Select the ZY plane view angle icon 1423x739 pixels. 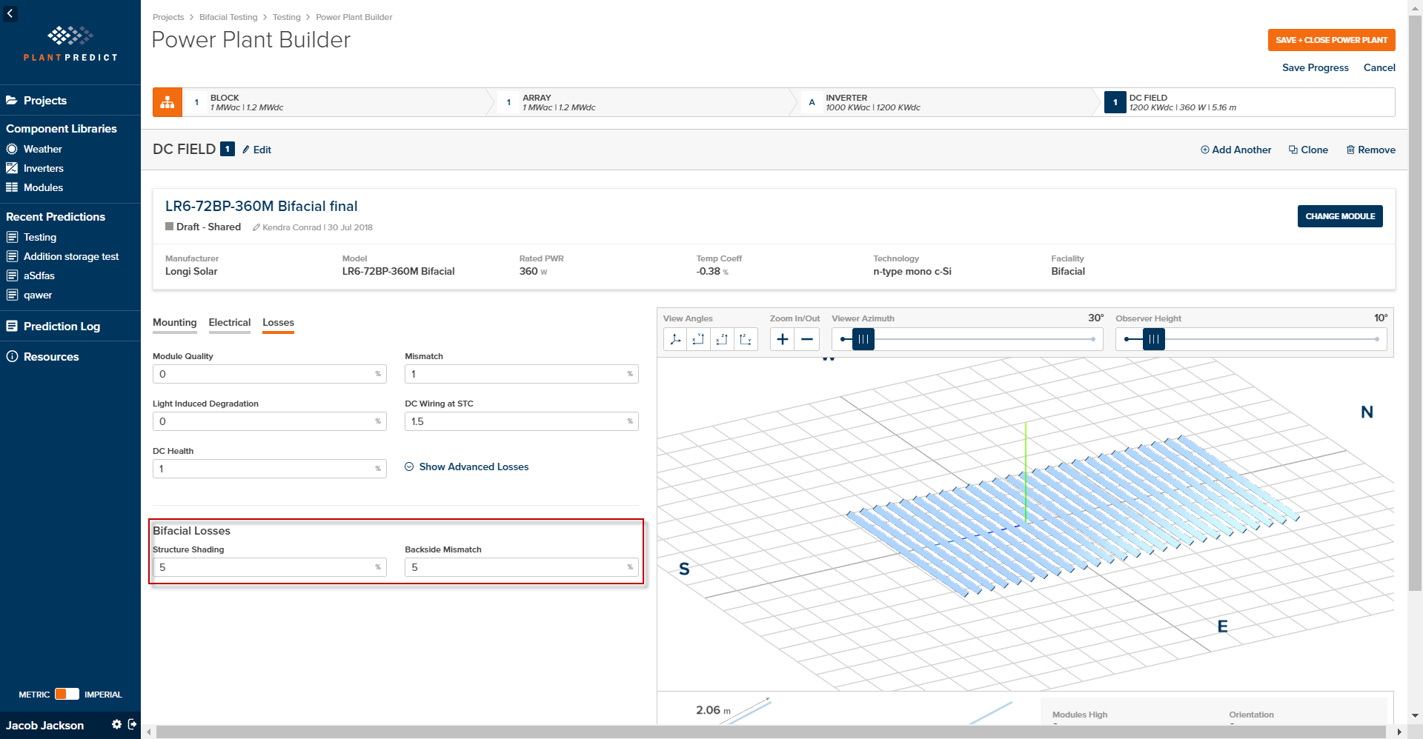pyautogui.click(x=745, y=339)
